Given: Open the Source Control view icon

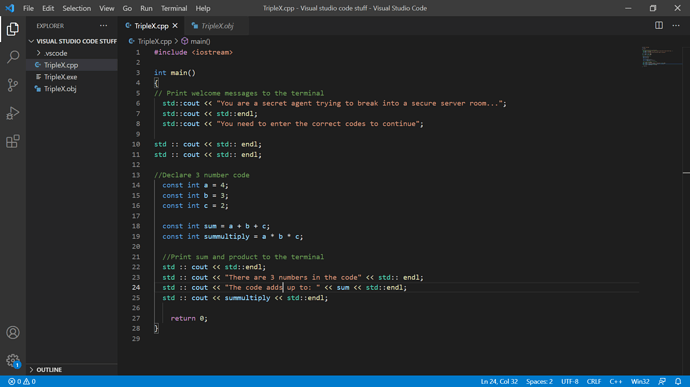Looking at the screenshot, I should 13,85.
